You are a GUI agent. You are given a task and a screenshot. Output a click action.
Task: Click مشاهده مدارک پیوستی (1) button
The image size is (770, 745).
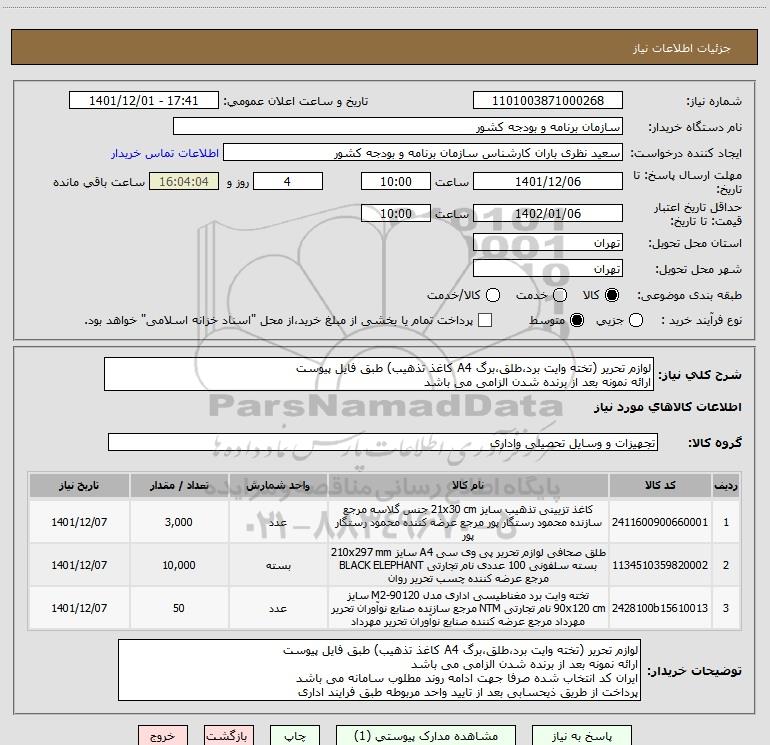point(426,736)
